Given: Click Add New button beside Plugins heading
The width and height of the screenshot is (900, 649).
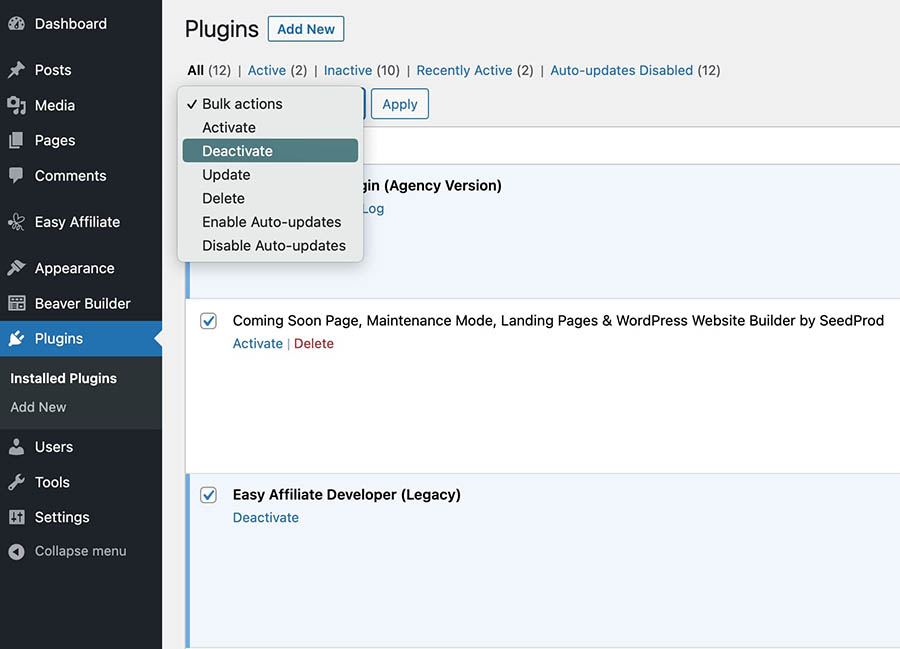Looking at the screenshot, I should coord(305,29).
